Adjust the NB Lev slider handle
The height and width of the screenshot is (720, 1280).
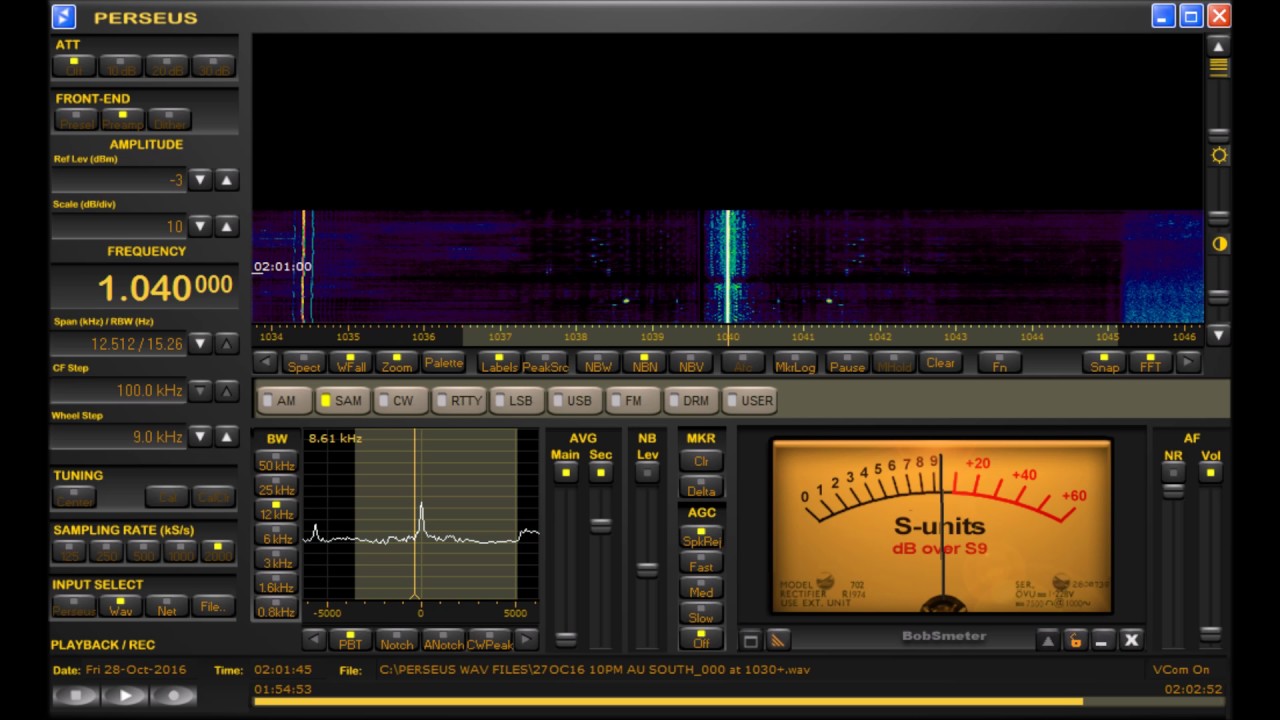click(x=647, y=569)
